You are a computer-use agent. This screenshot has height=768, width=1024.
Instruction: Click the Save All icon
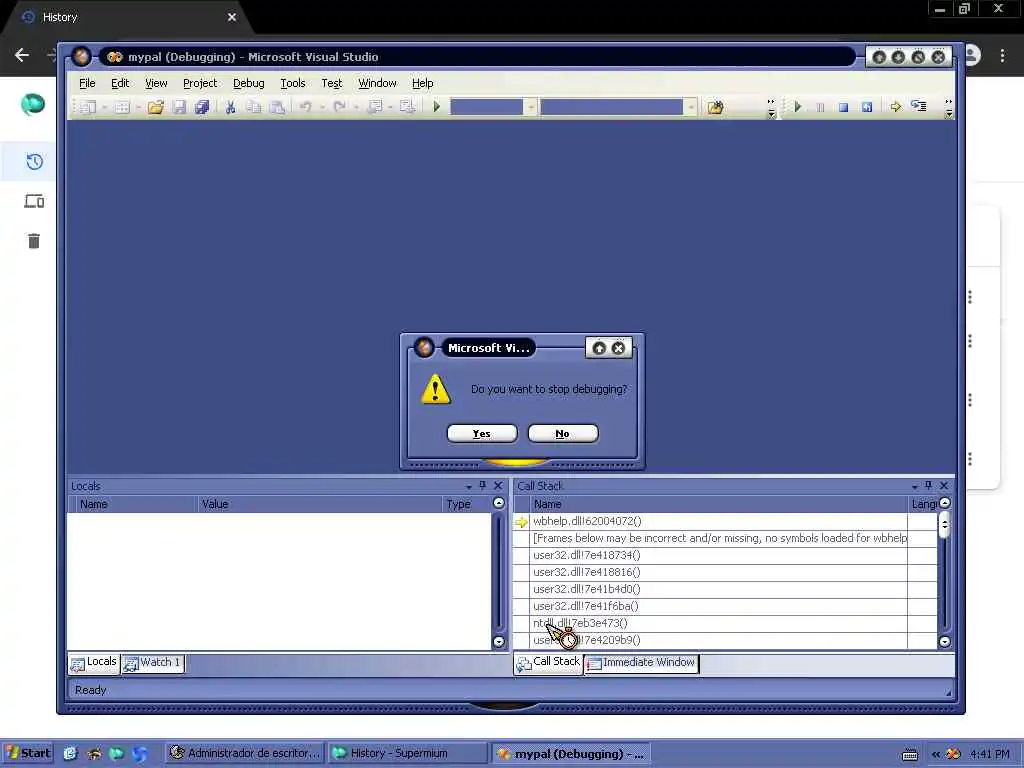pos(202,107)
